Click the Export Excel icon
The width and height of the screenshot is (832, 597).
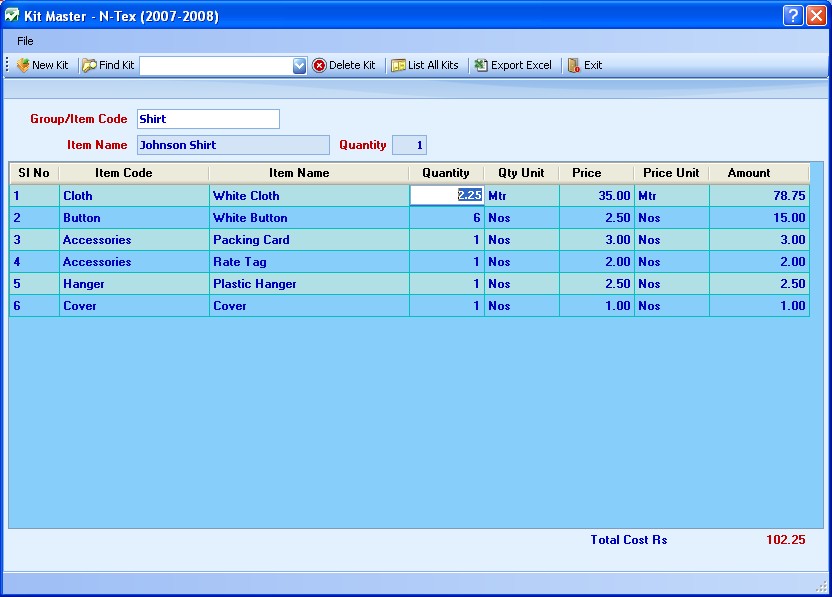click(x=481, y=65)
